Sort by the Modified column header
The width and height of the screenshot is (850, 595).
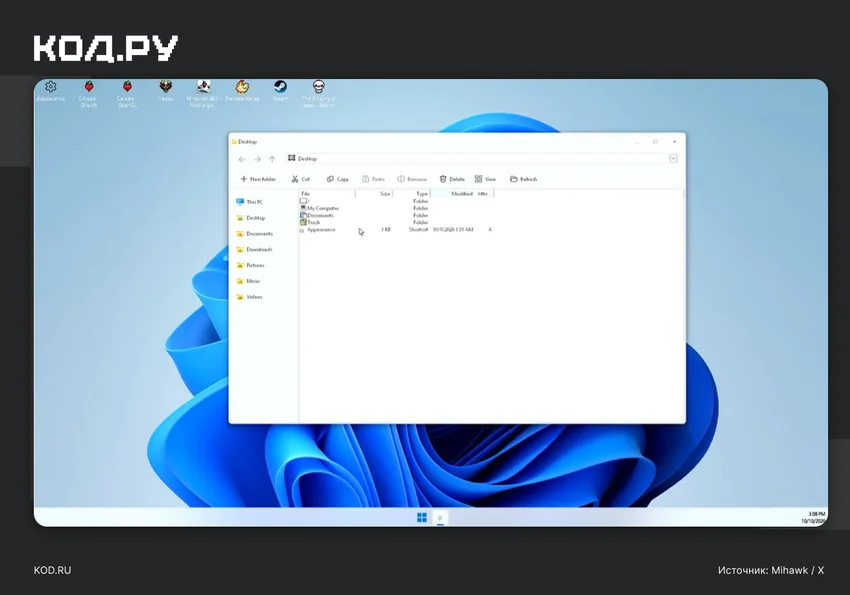click(x=453, y=193)
